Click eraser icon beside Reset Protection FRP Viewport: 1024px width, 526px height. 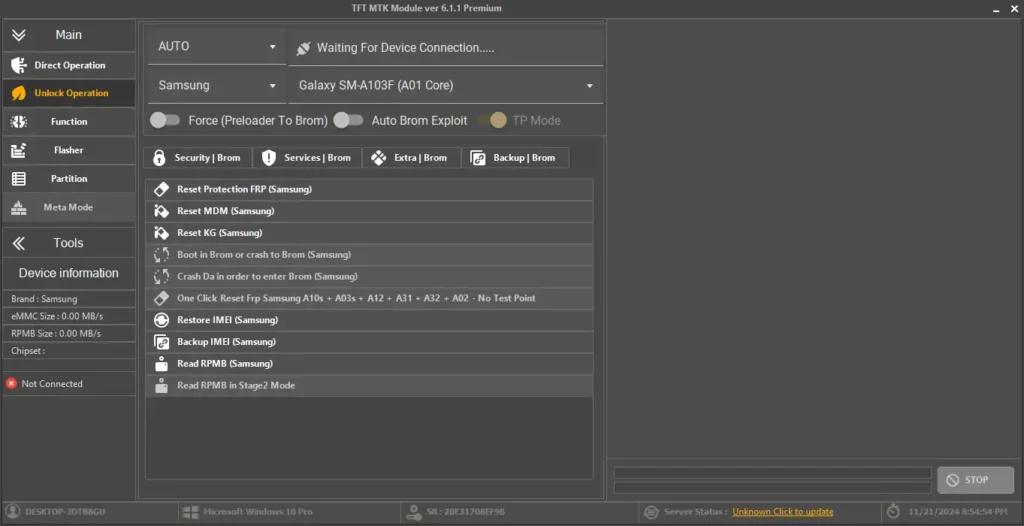tap(161, 189)
